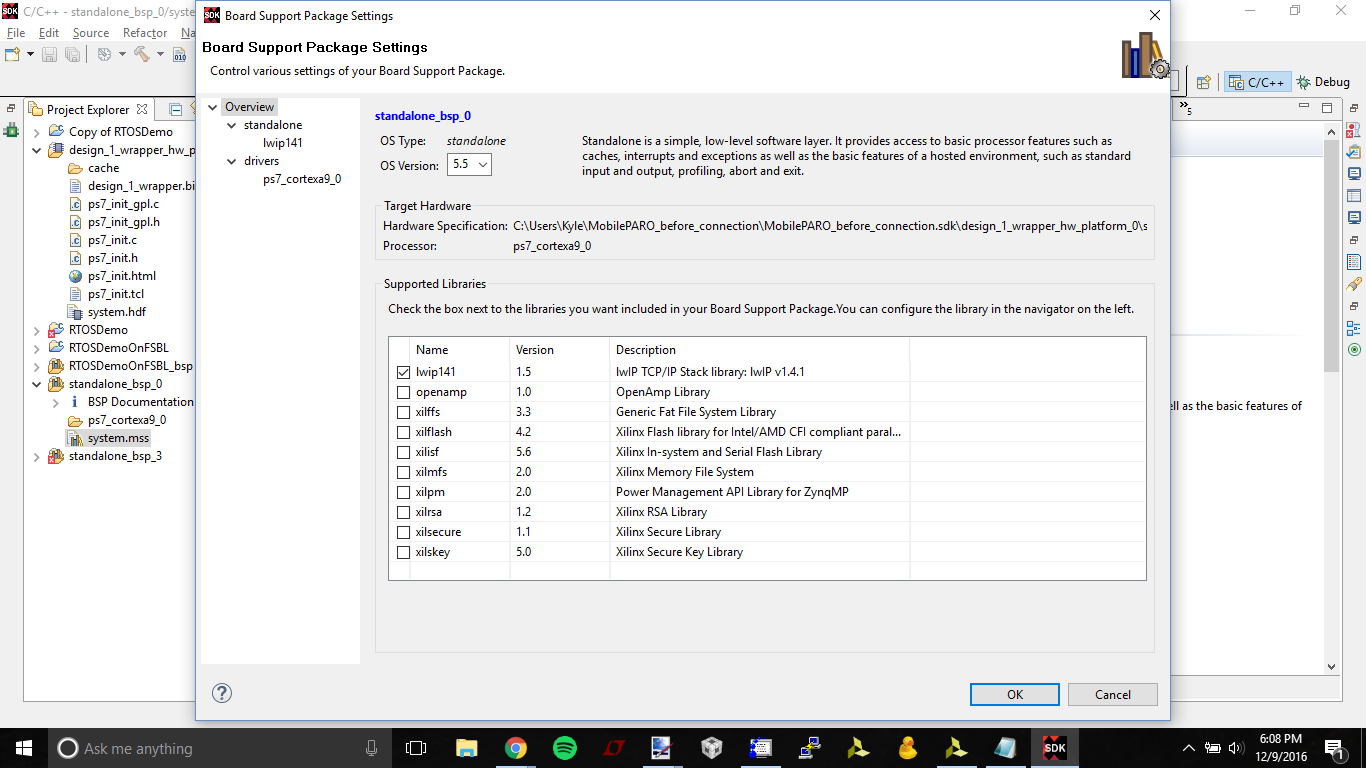1366x768 pixels.
Task: Collapse the Overview tree node
Action: (212, 107)
